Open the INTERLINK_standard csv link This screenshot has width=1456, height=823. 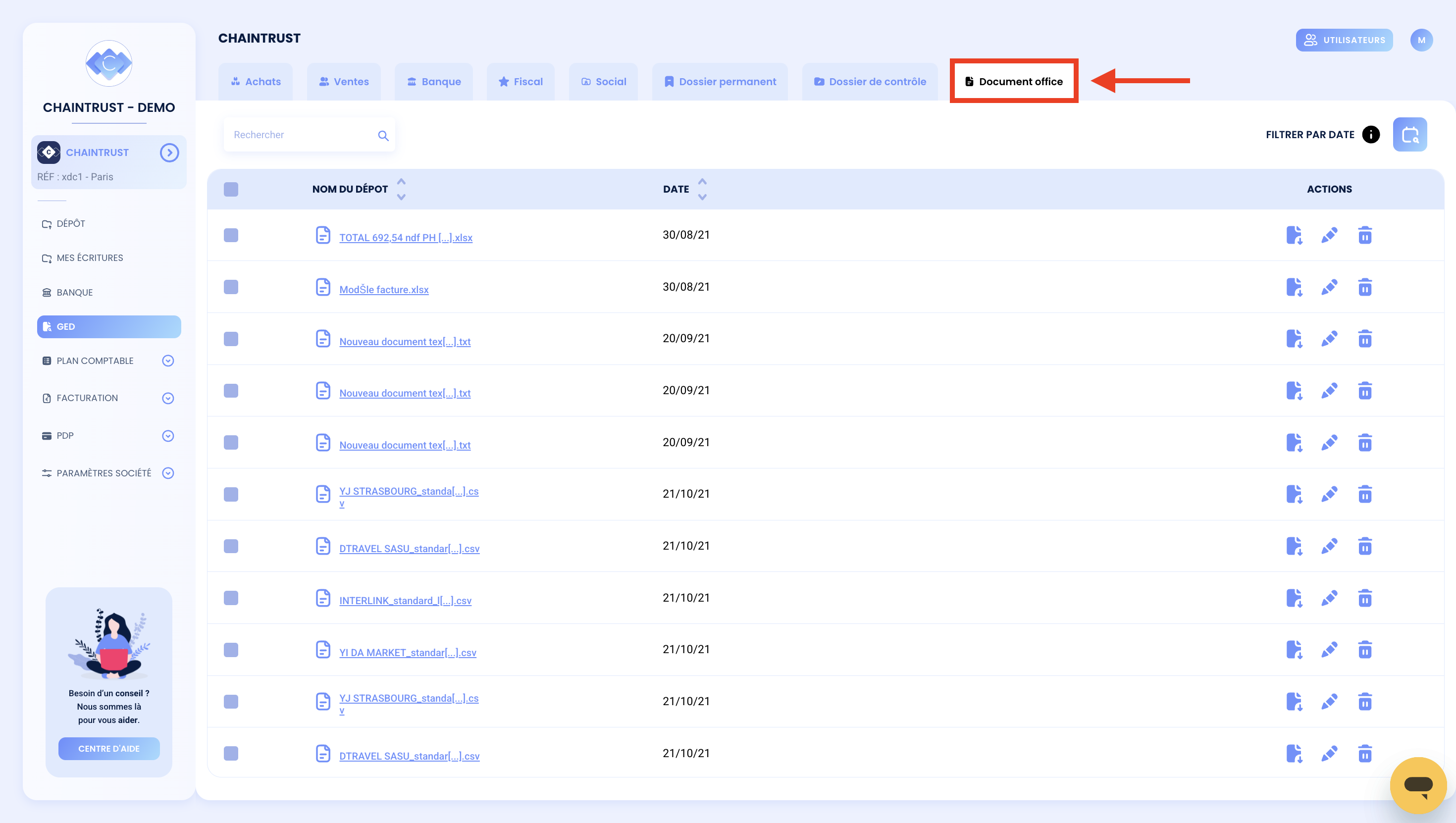click(405, 601)
